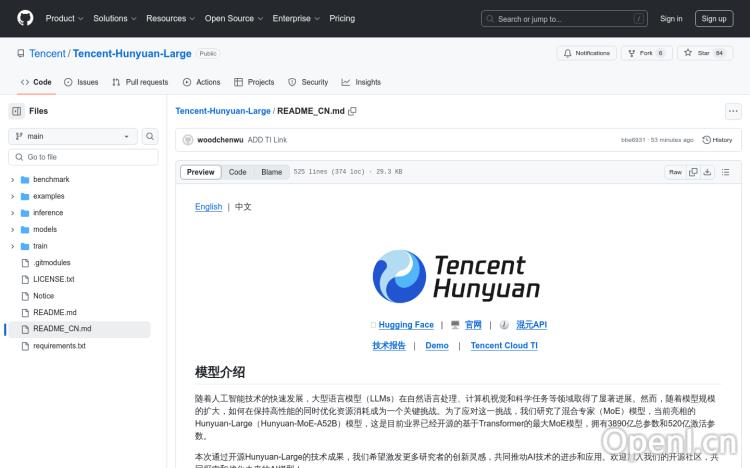Switch to the Actions tab
This screenshot has height=468, width=750.
click(201, 82)
